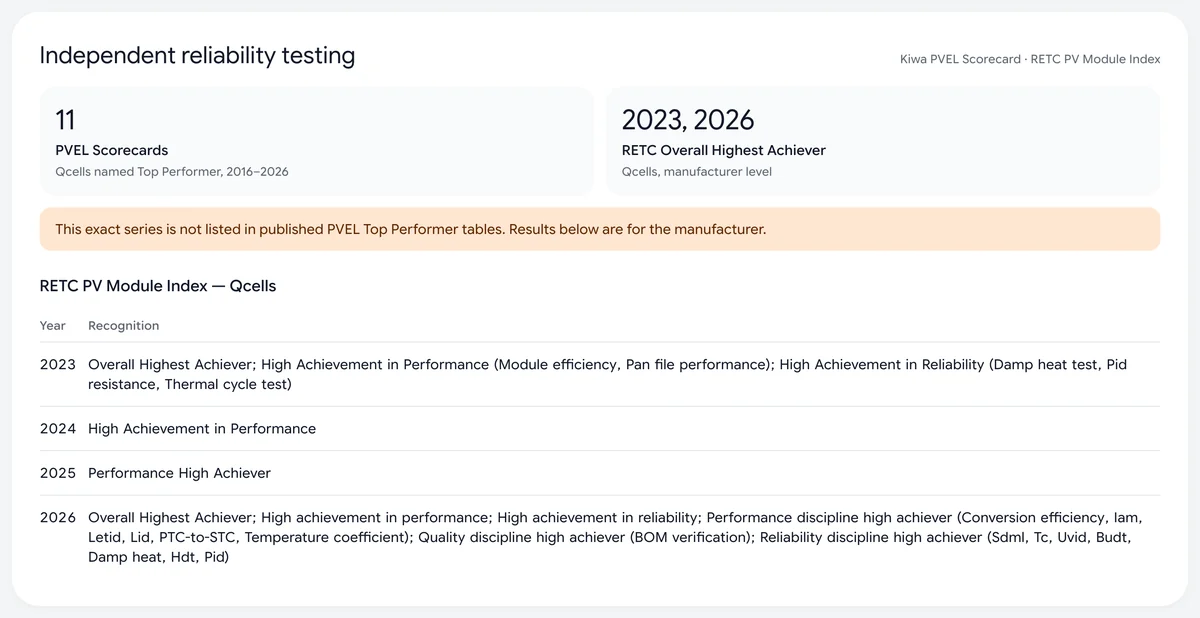Viewport: 1200px width, 618px height.
Task: Click the 2026 recognition text with discipline high achievers
Action: coord(615,537)
